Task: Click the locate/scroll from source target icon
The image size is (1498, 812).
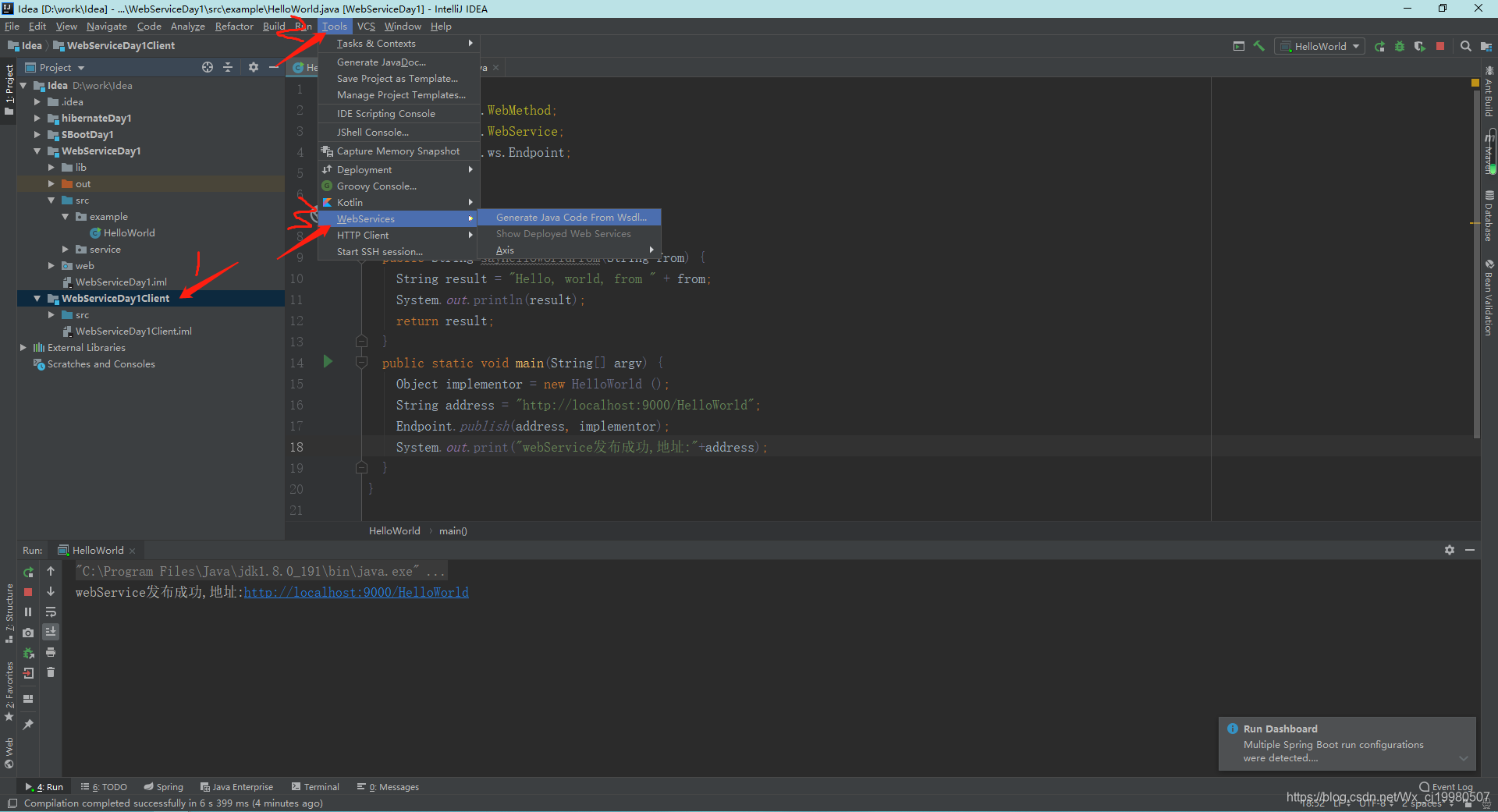Action: 208,68
